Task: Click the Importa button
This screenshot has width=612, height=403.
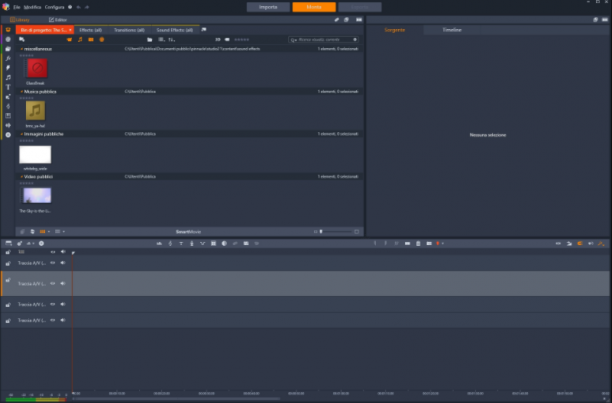Action: [268, 7]
